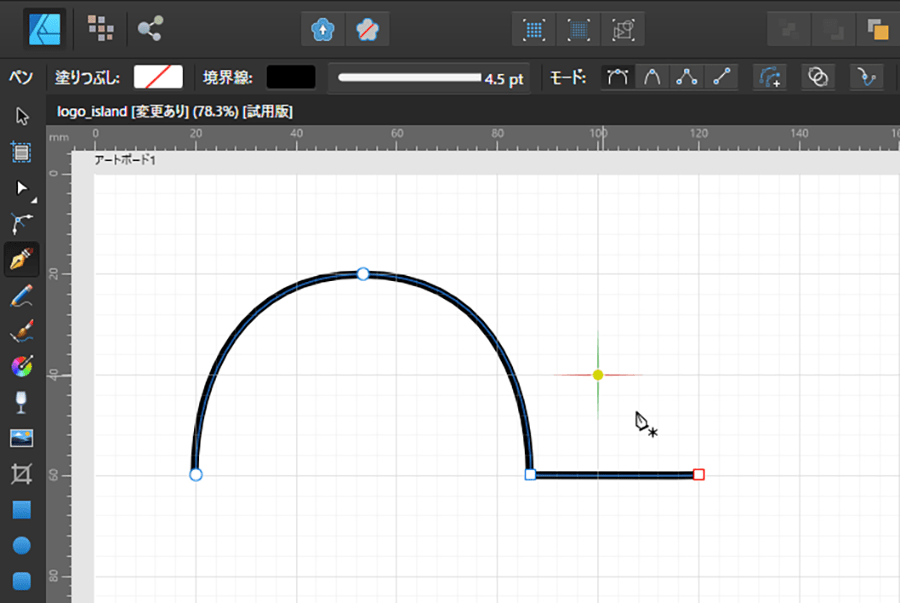Image resolution: width=900 pixels, height=603 pixels.
Task: Switch to Export persona
Action: coord(150,28)
